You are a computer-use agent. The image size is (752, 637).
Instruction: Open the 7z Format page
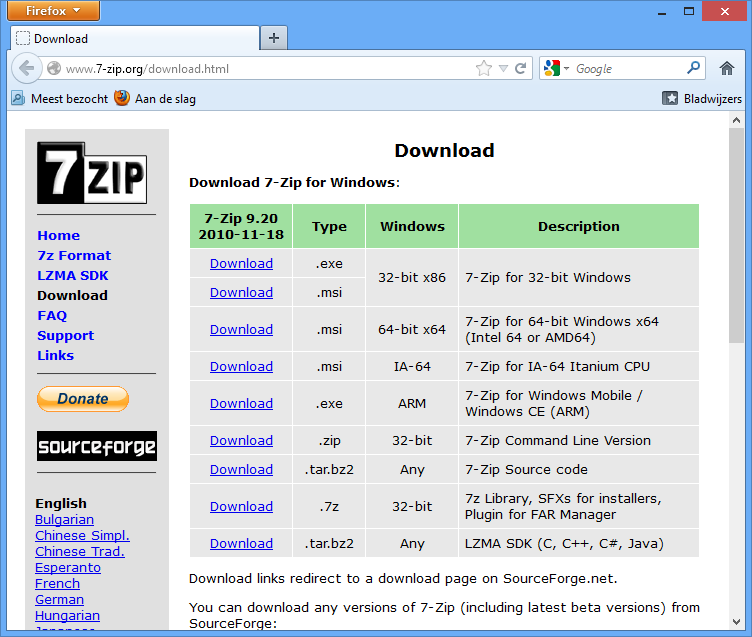click(74, 256)
